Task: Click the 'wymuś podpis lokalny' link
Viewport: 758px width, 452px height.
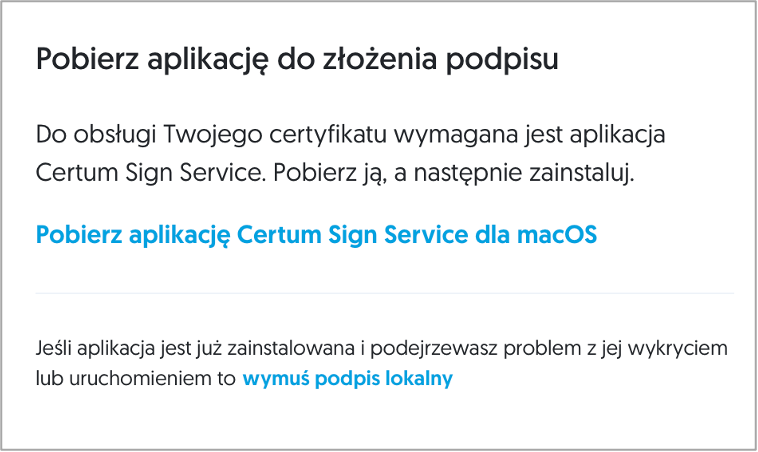Action: pyautogui.click(x=347, y=379)
